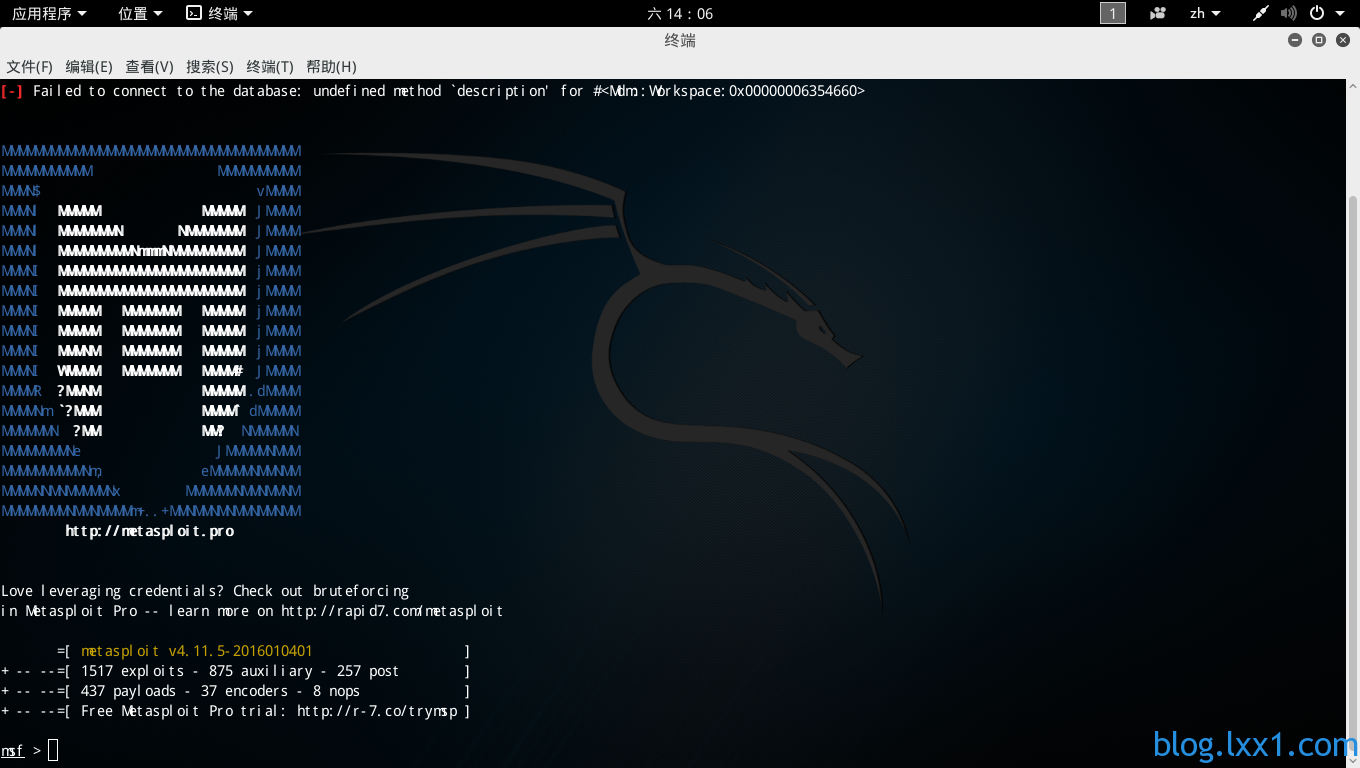Click the volume speaker icon
Viewport: 1360px width, 768px height.
coord(1288,13)
